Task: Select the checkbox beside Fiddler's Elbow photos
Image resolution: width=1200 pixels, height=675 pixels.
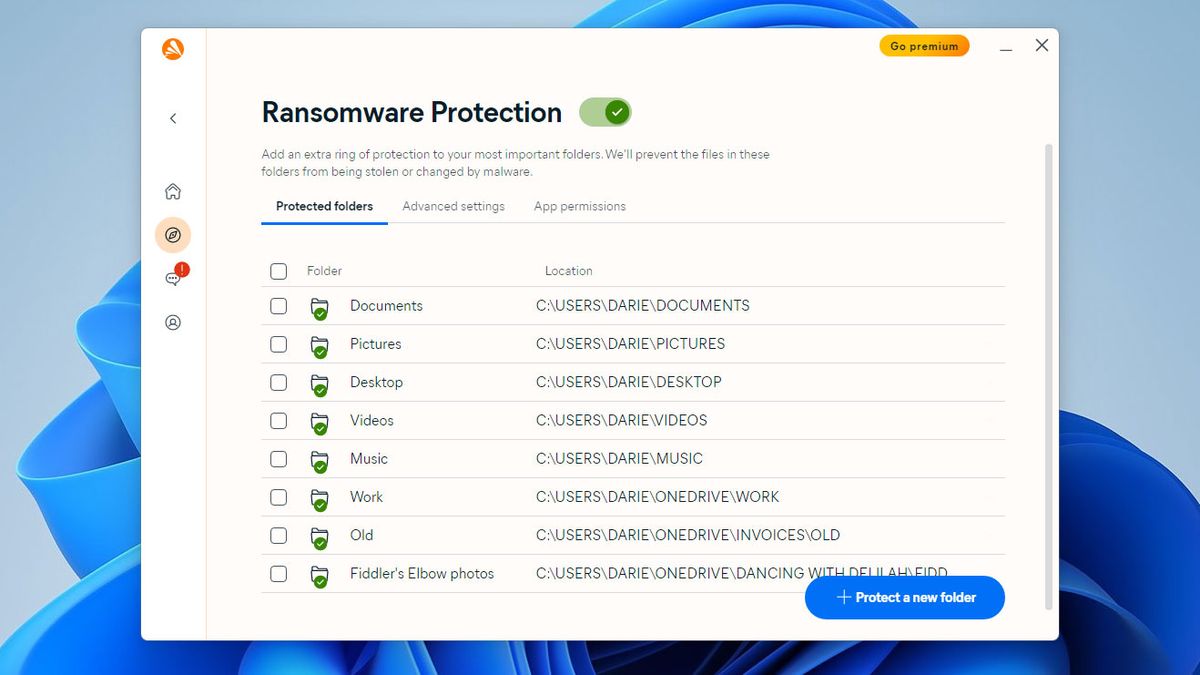Action: pos(278,573)
